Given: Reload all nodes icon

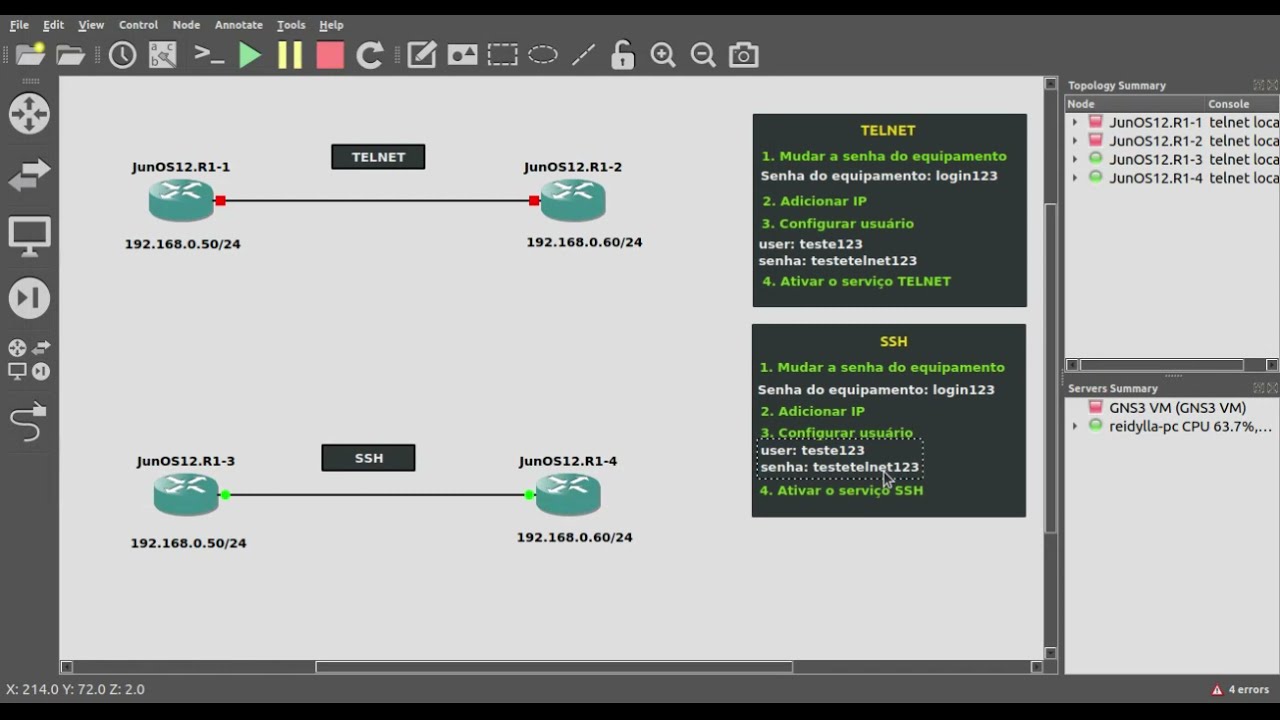Looking at the screenshot, I should pyautogui.click(x=370, y=55).
